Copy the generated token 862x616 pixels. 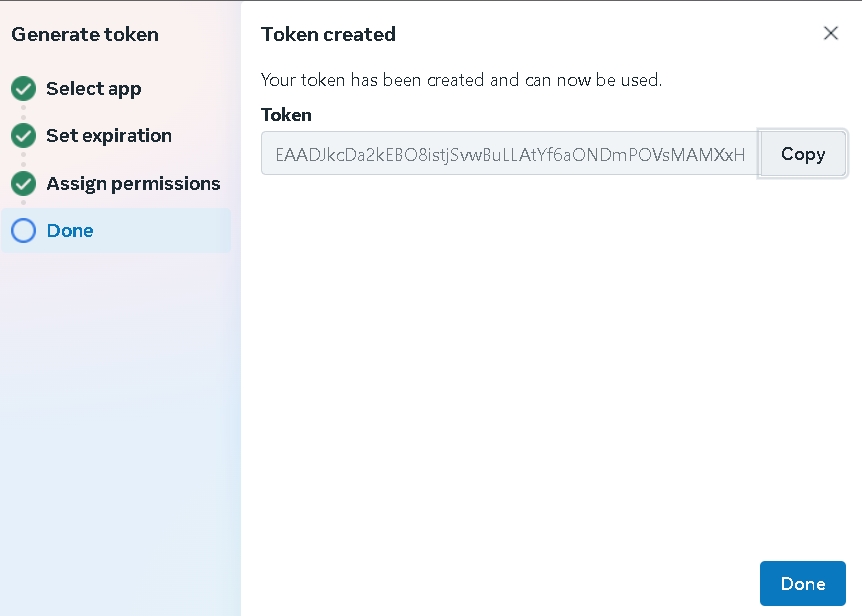point(802,154)
